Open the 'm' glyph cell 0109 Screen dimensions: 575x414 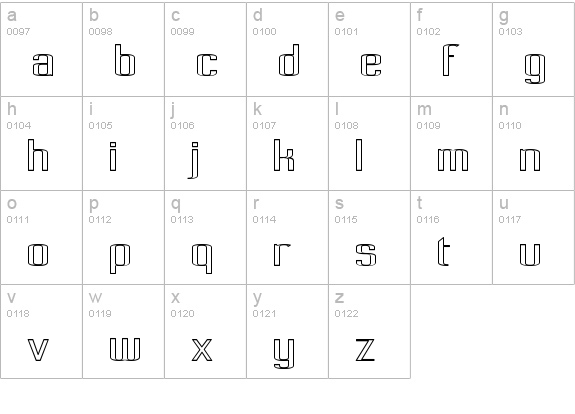(x=451, y=143)
